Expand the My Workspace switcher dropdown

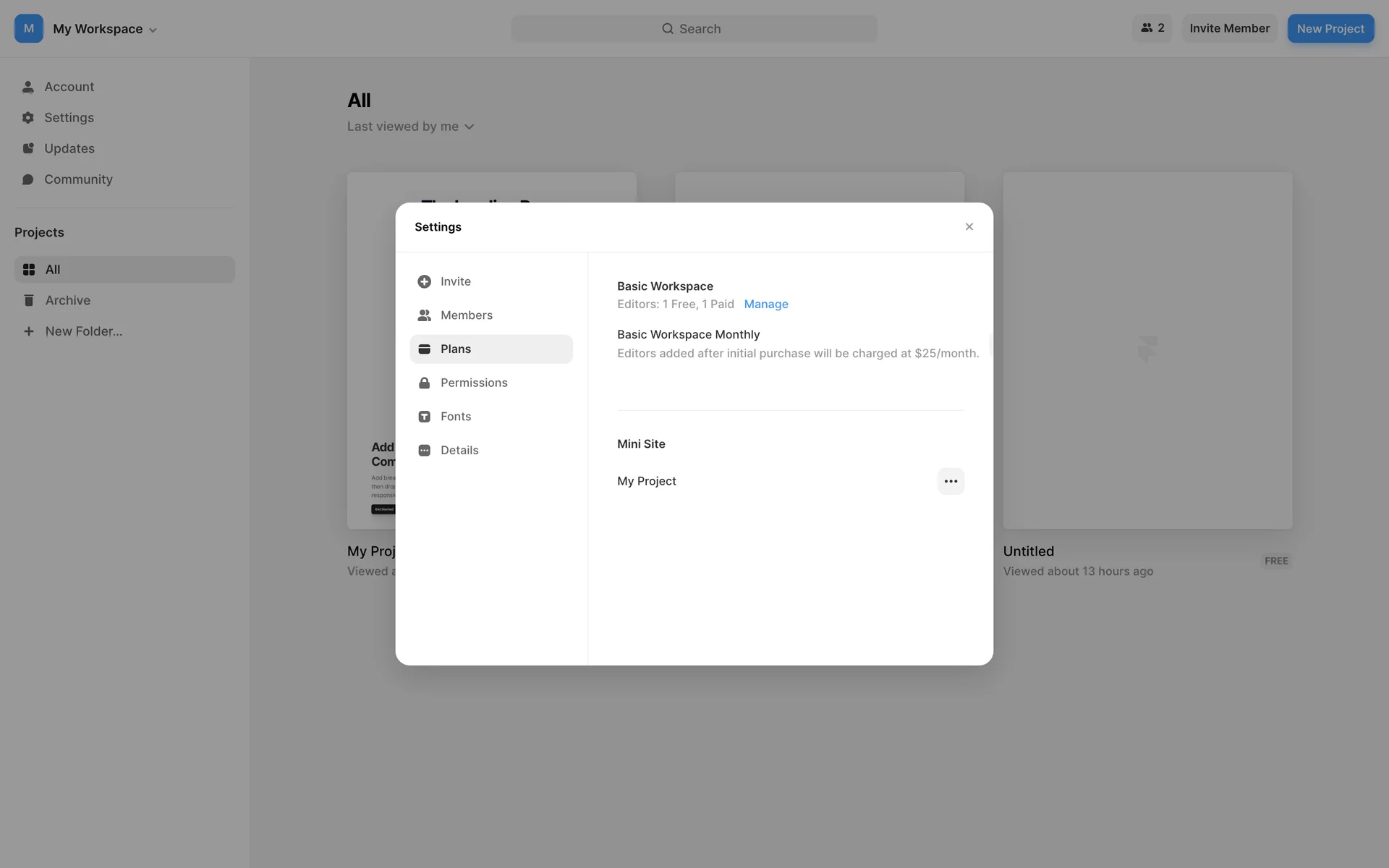[153, 30]
